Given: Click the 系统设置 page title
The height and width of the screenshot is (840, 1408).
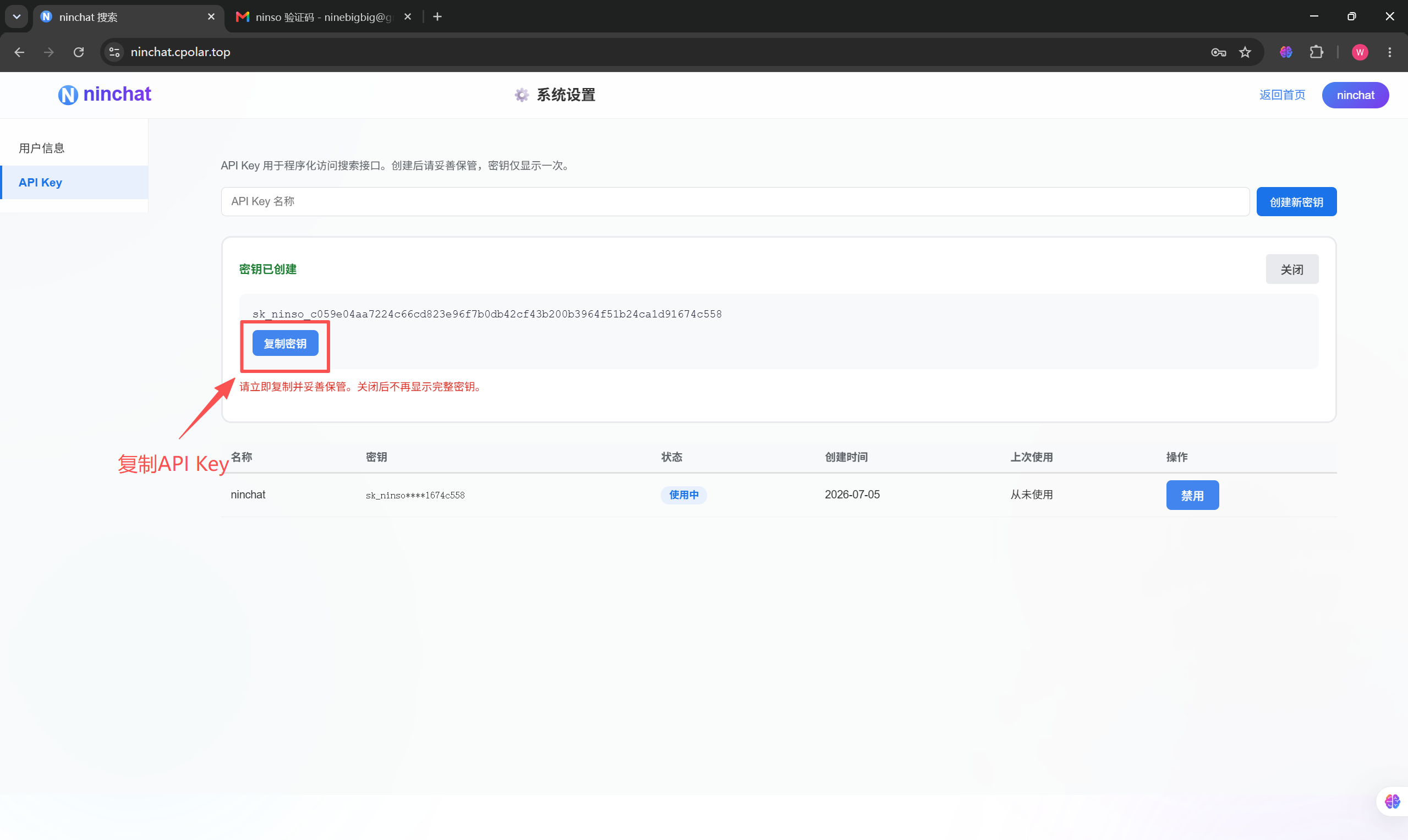Looking at the screenshot, I should point(566,95).
